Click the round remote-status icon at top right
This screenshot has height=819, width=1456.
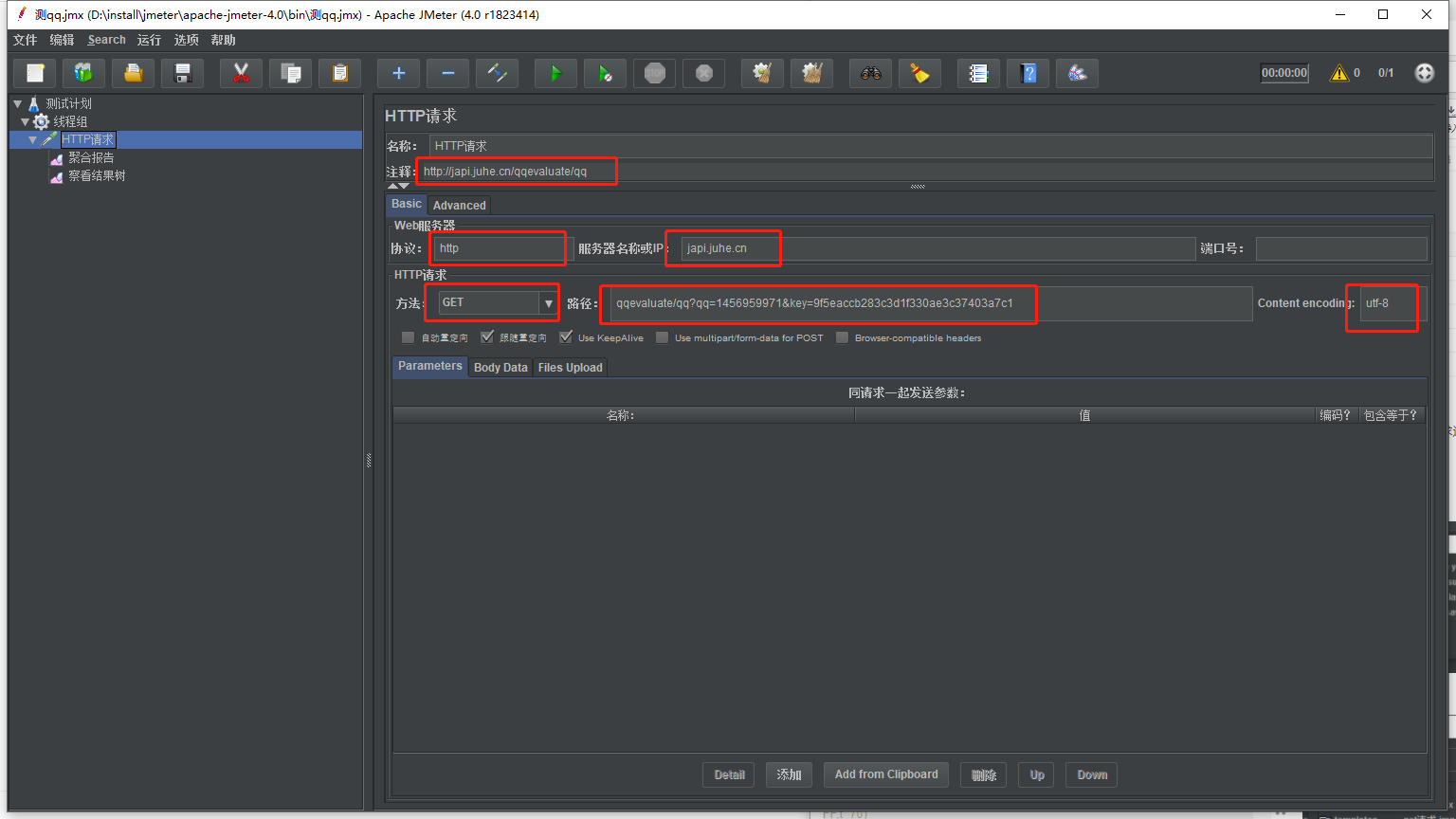click(x=1425, y=73)
